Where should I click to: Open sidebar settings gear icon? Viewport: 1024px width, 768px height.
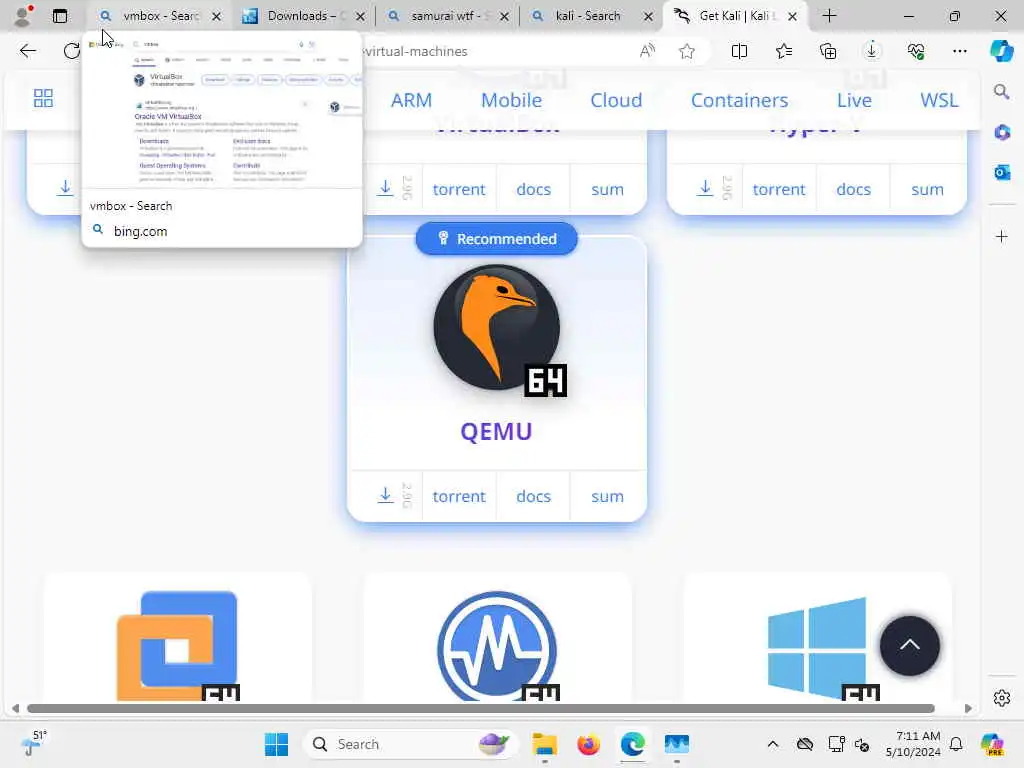pyautogui.click(x=1002, y=698)
